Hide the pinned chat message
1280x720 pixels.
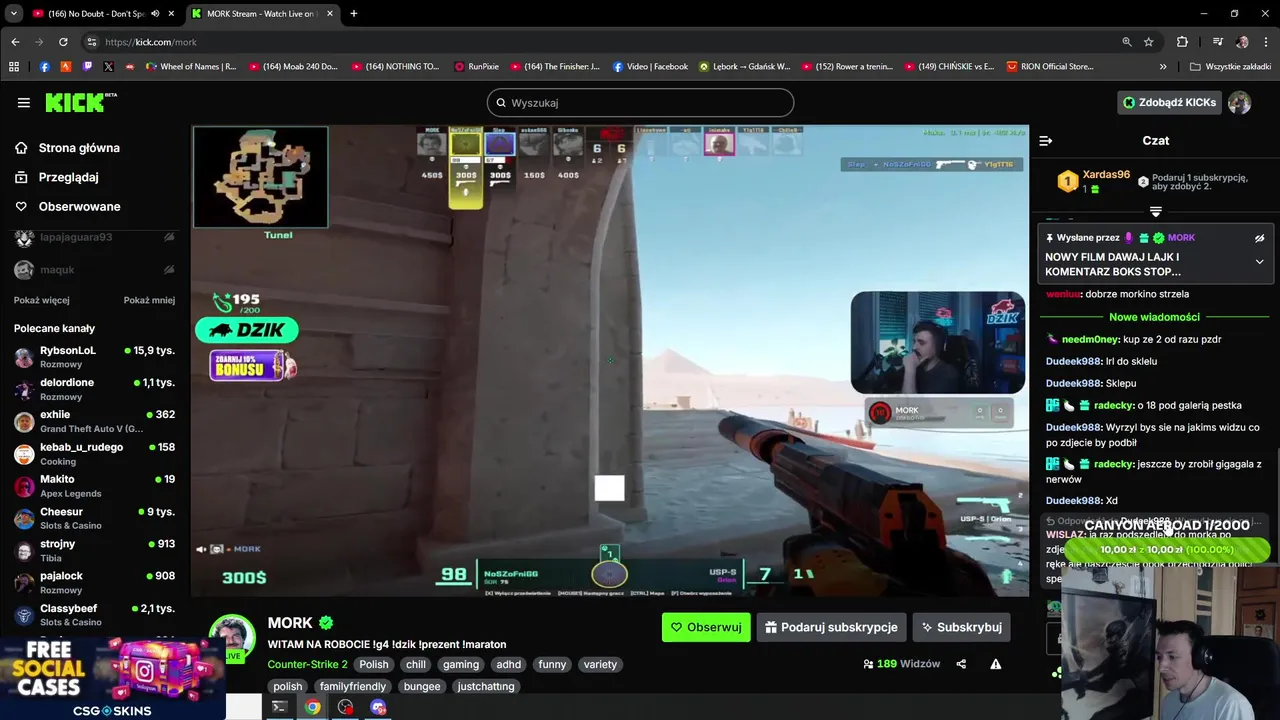[x=1259, y=238]
